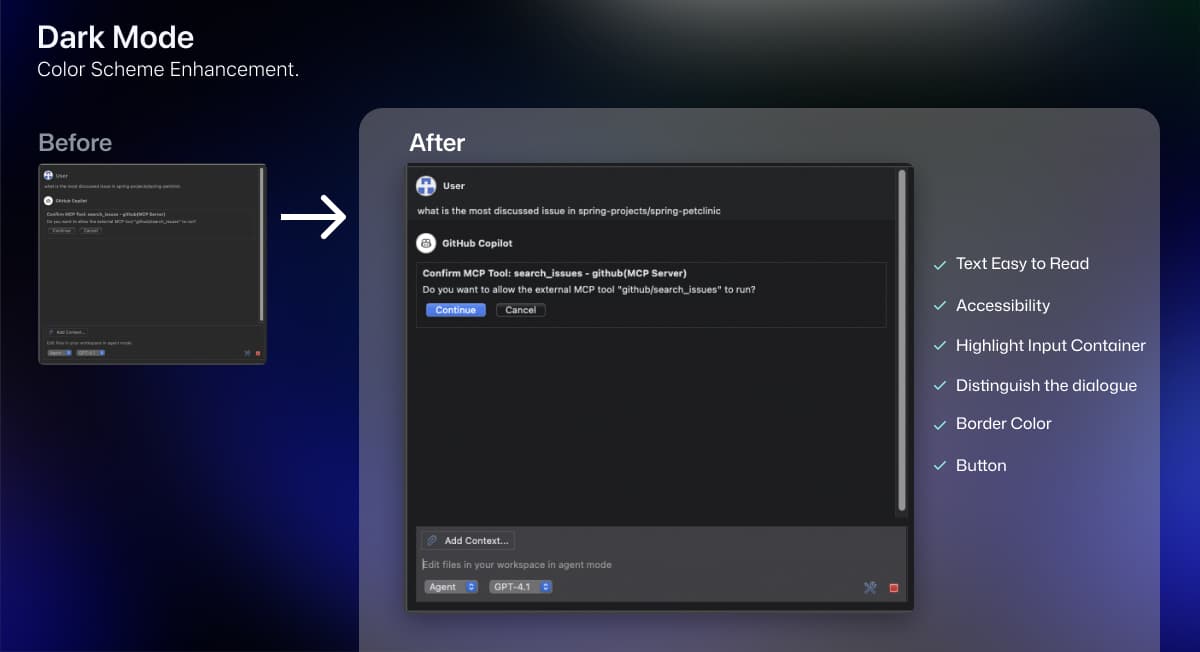Viewport: 1200px width, 652px height.
Task: Select the 'Button' list item
Action: click(981, 466)
